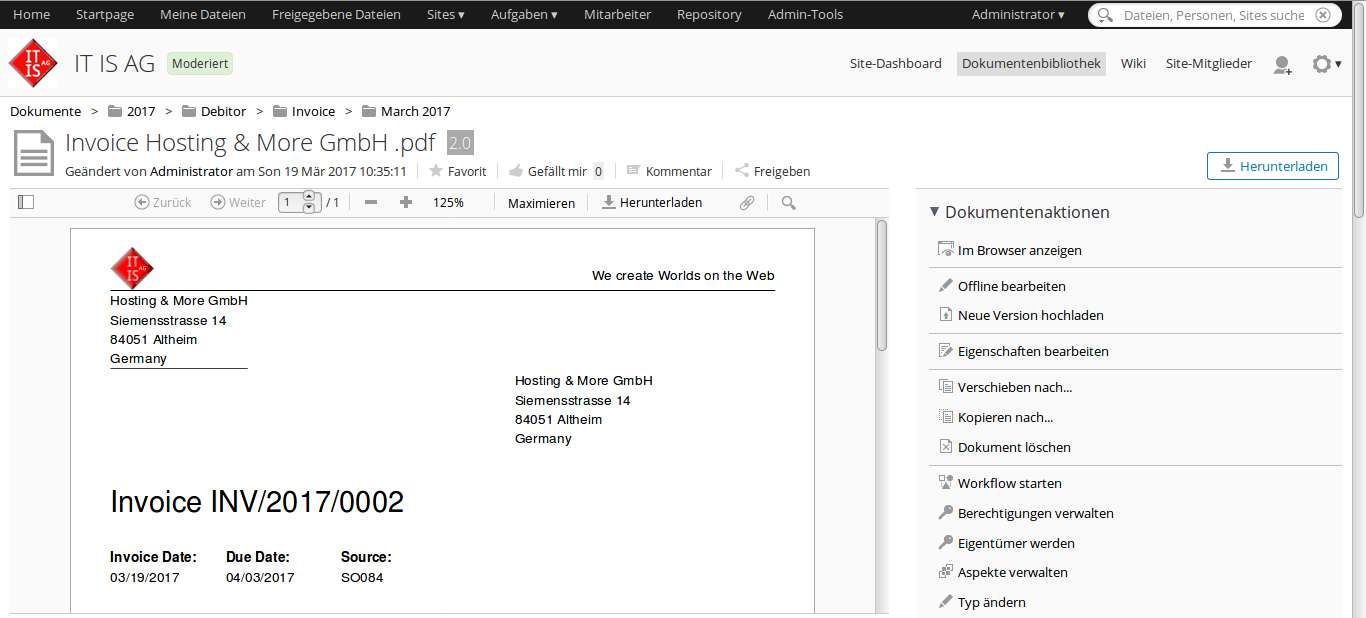Click Eigentümer werden action
This screenshot has height=618, width=1366.
[1016, 543]
